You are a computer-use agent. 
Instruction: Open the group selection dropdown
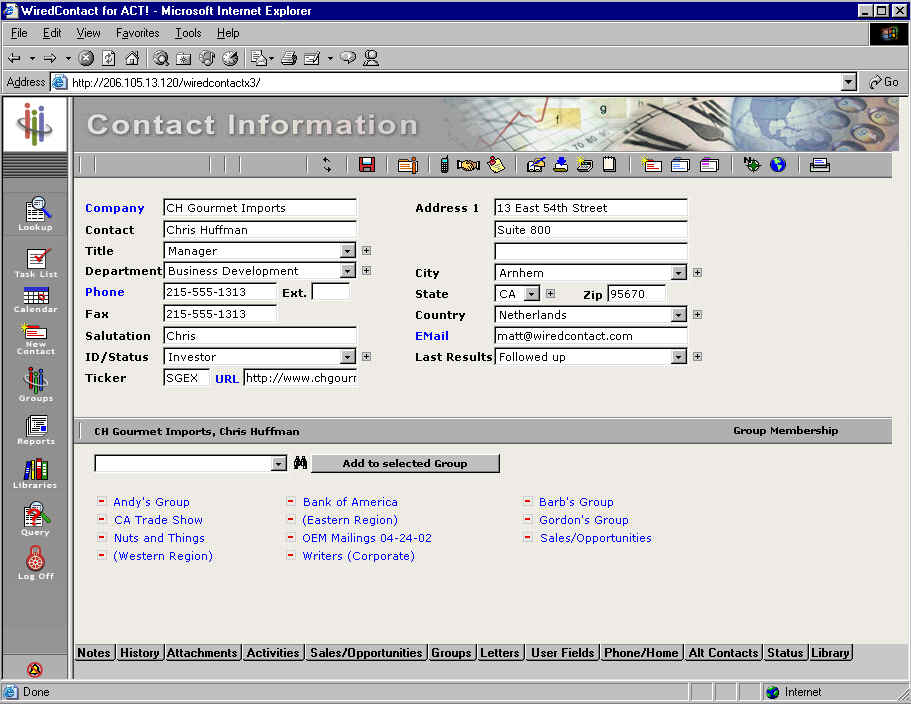(279, 464)
